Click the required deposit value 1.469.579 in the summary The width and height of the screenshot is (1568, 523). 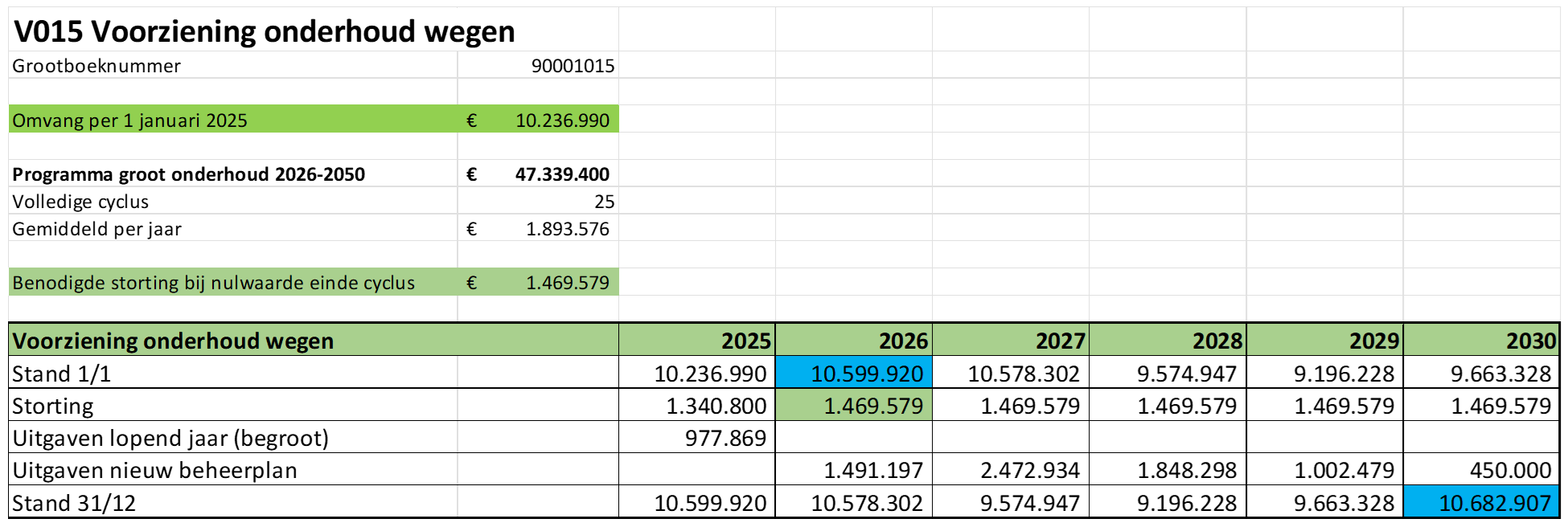click(567, 283)
